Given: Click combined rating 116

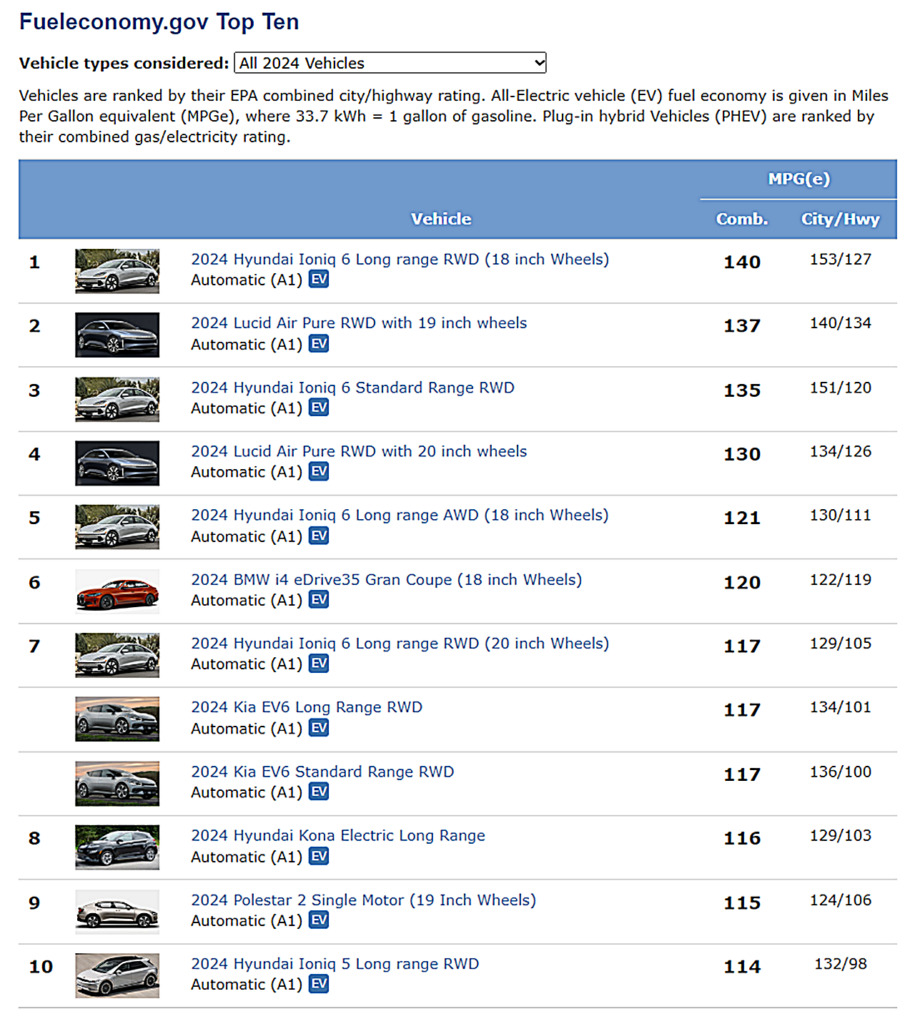Looking at the screenshot, I should [742, 839].
